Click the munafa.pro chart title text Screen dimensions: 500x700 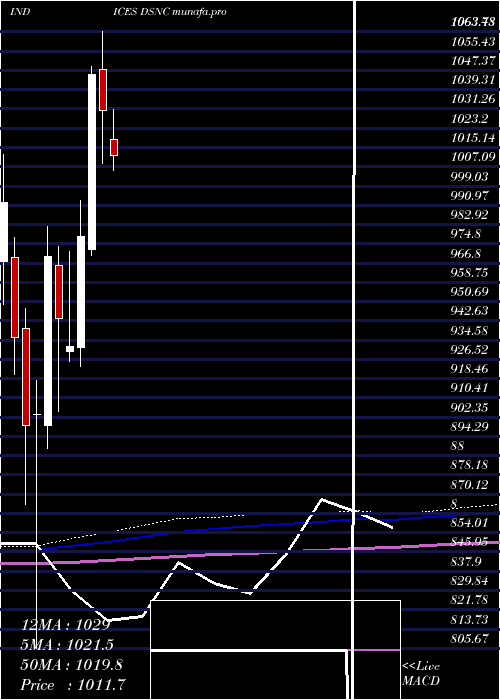[x=198, y=12]
